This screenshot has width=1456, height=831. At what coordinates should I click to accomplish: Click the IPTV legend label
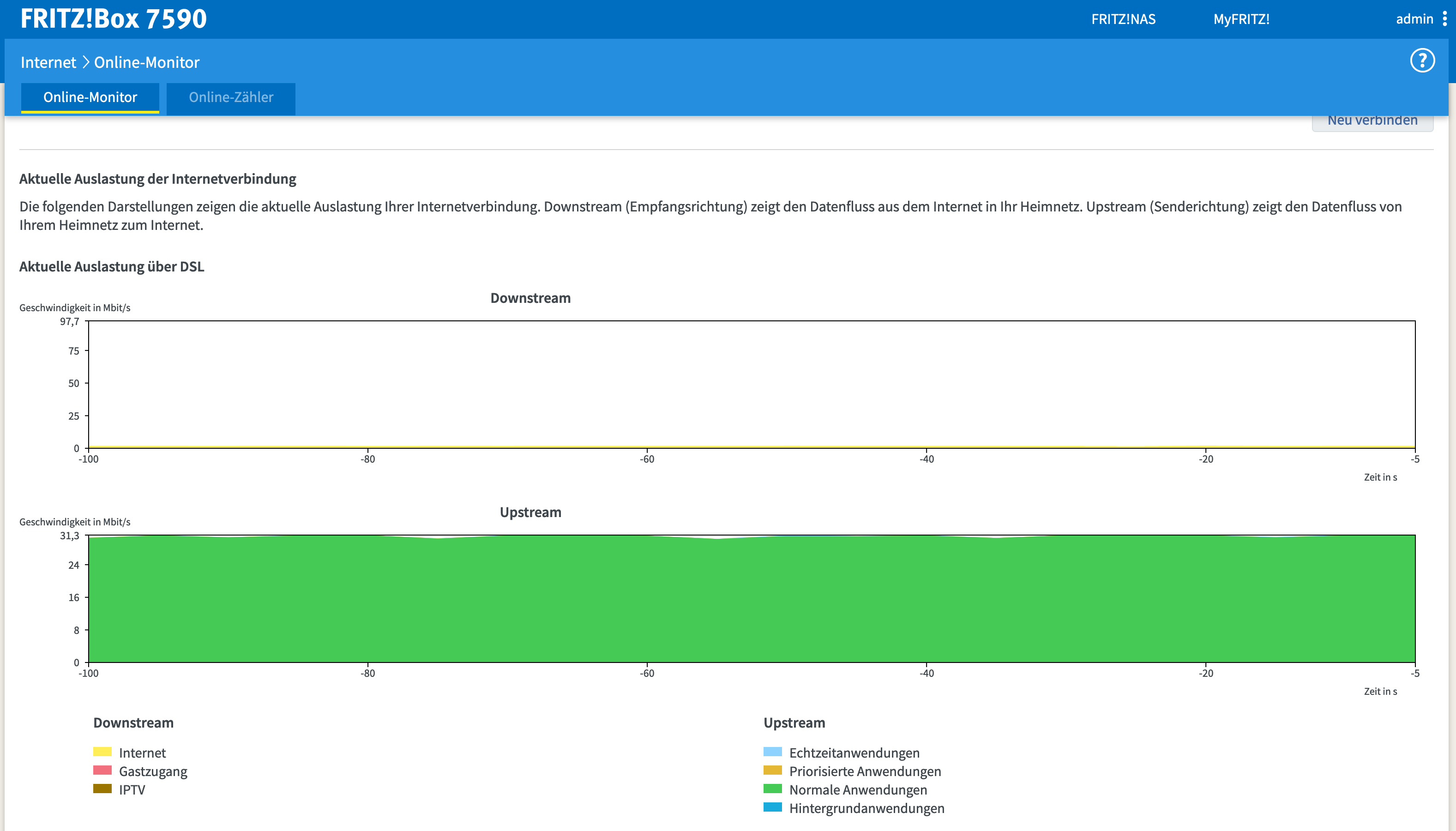point(132,790)
